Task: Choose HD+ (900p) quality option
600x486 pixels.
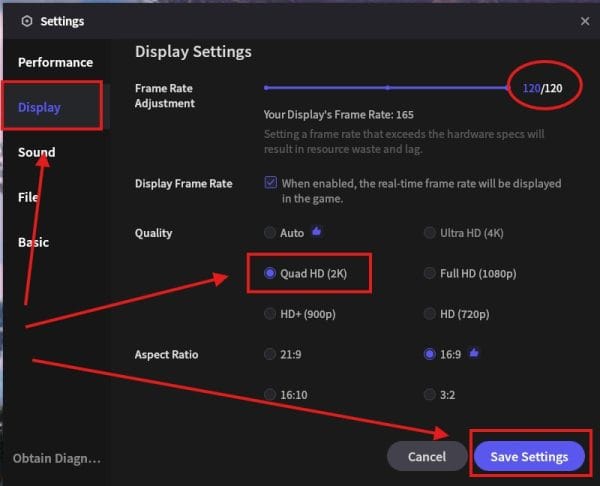Action: (270, 313)
